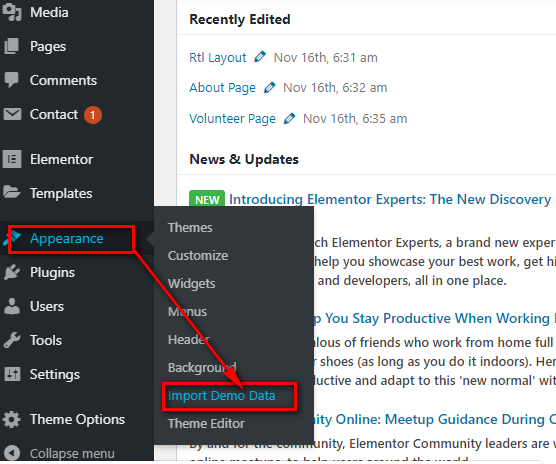Click the Templates folder icon
Viewport: 556px width, 464px height.
tap(12, 192)
